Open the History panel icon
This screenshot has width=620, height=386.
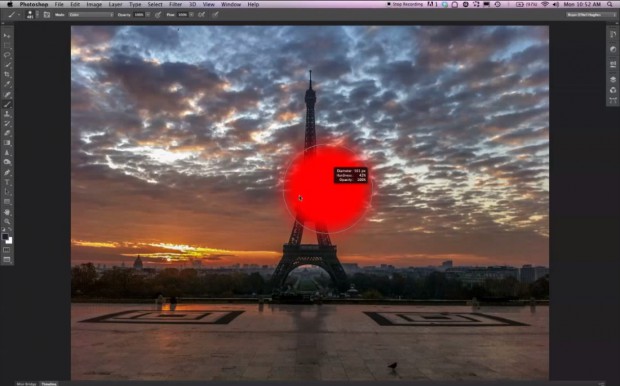point(613,34)
